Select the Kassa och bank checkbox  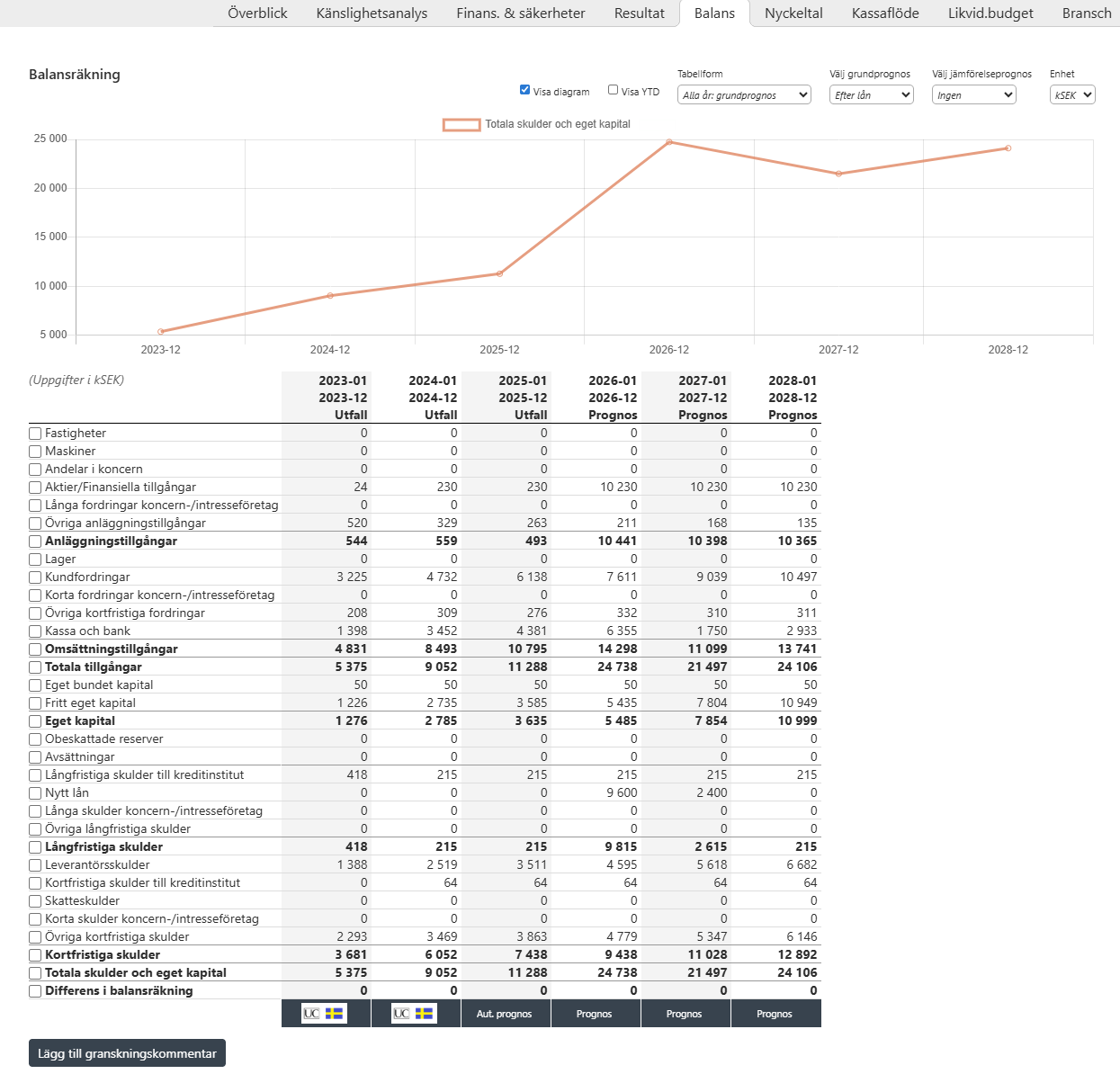tap(35, 631)
